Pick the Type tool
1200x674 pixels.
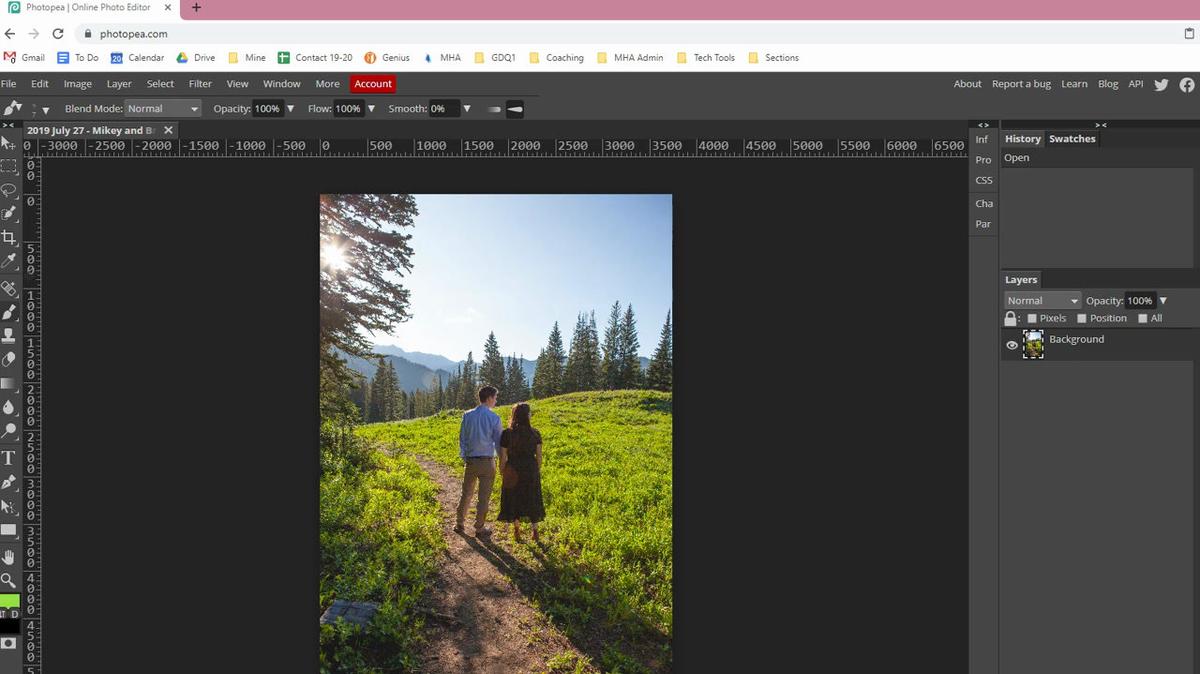pyautogui.click(x=9, y=458)
